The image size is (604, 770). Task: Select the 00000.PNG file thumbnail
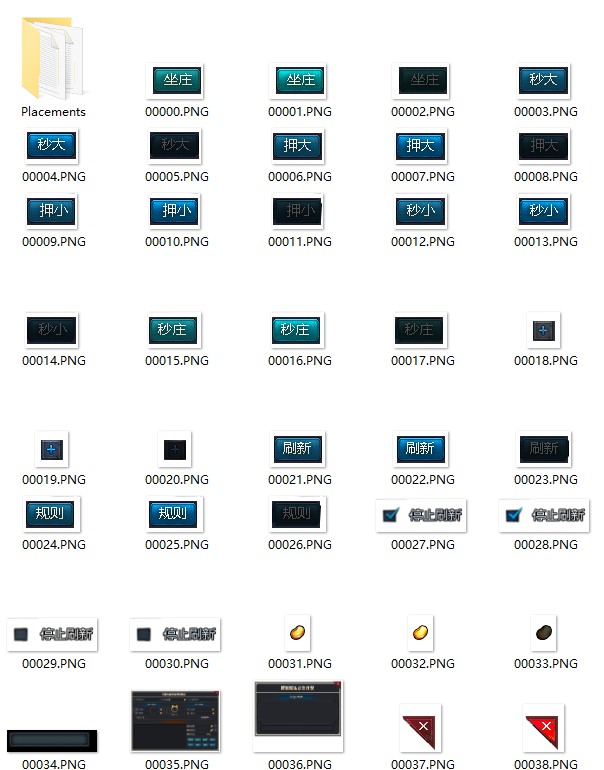point(177,81)
